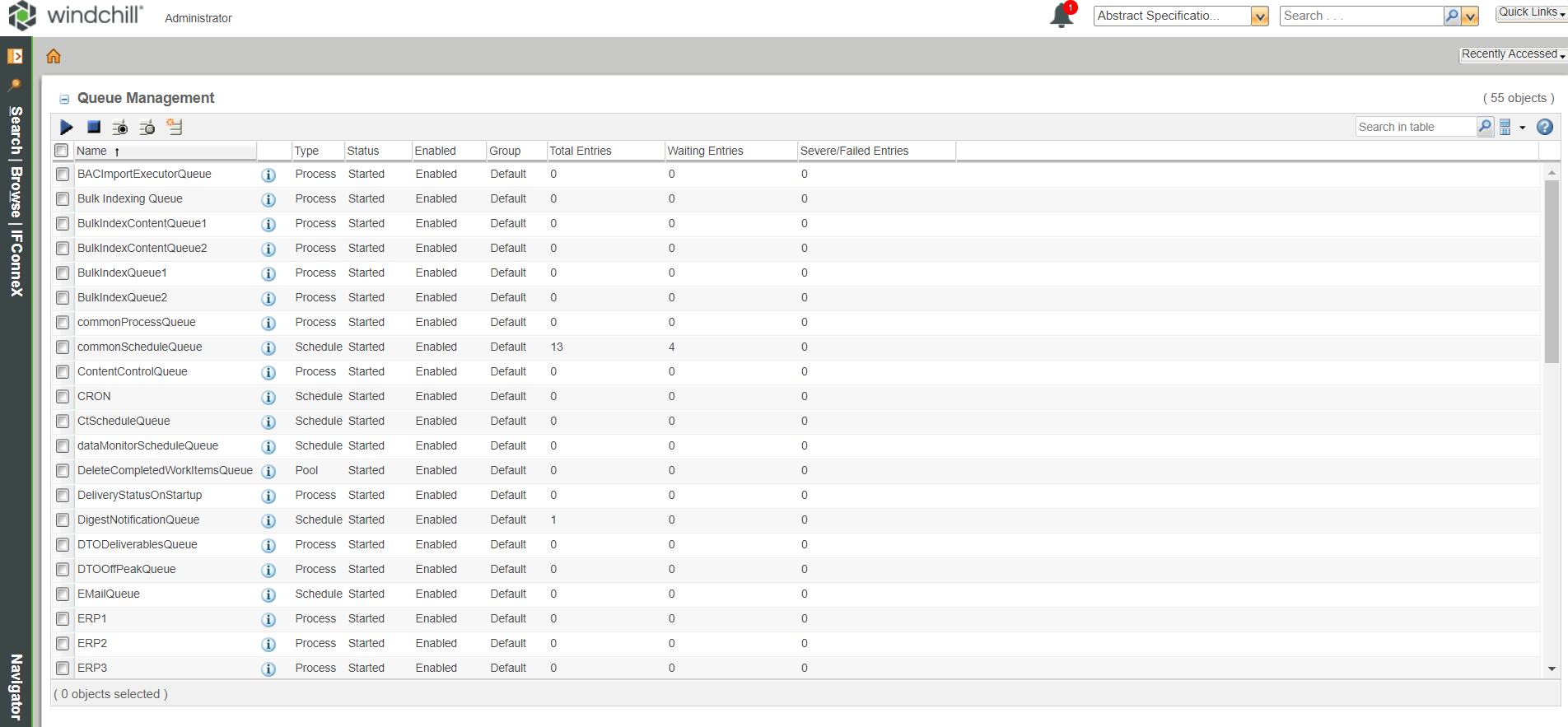Open the Quick Links menu
Viewport: 1568px width, 727px height.
[1531, 12]
